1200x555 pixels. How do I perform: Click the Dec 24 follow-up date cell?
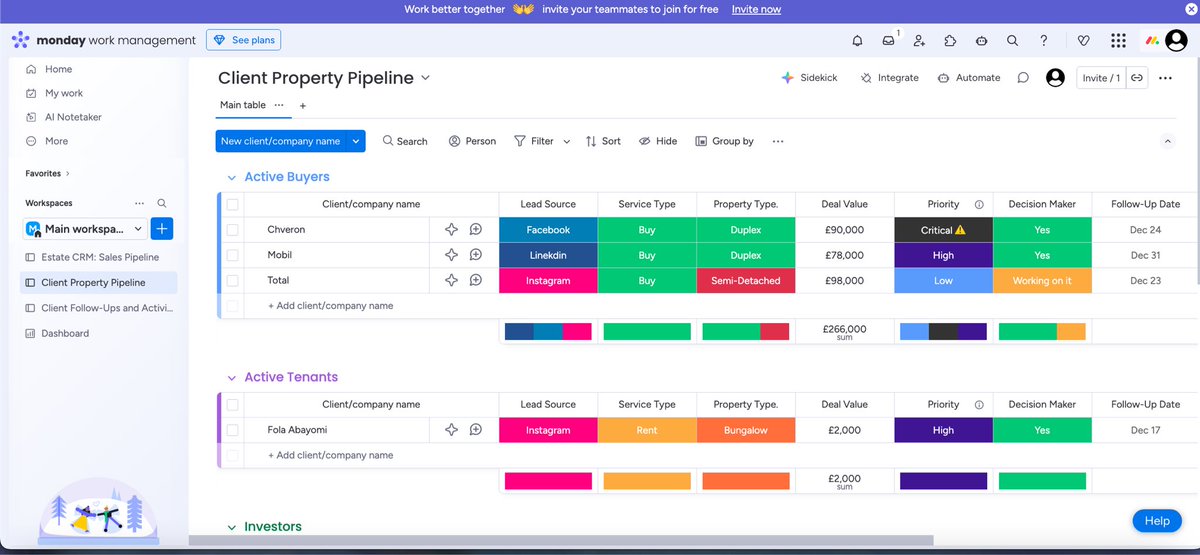1145,229
